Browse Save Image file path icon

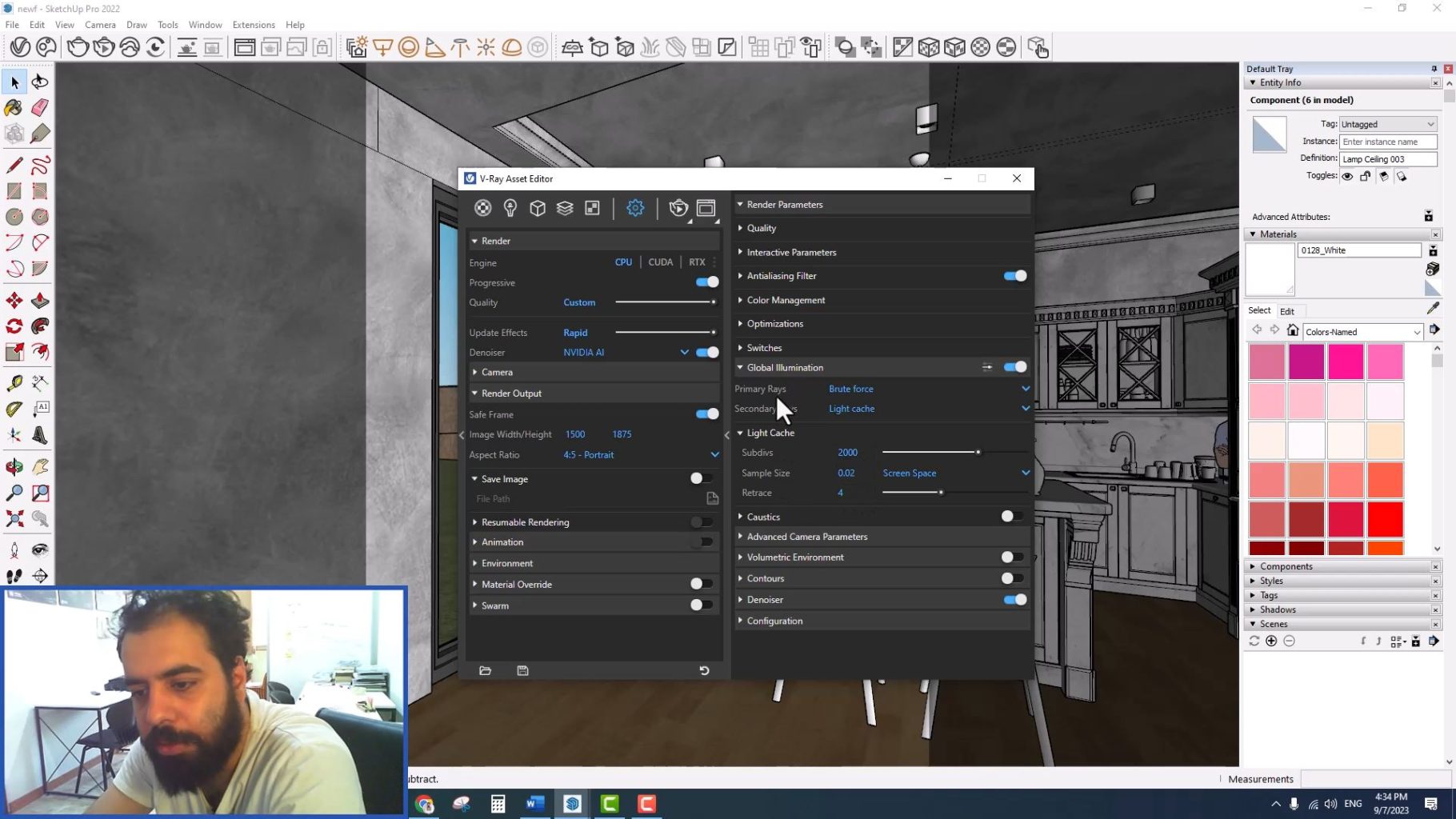point(712,498)
